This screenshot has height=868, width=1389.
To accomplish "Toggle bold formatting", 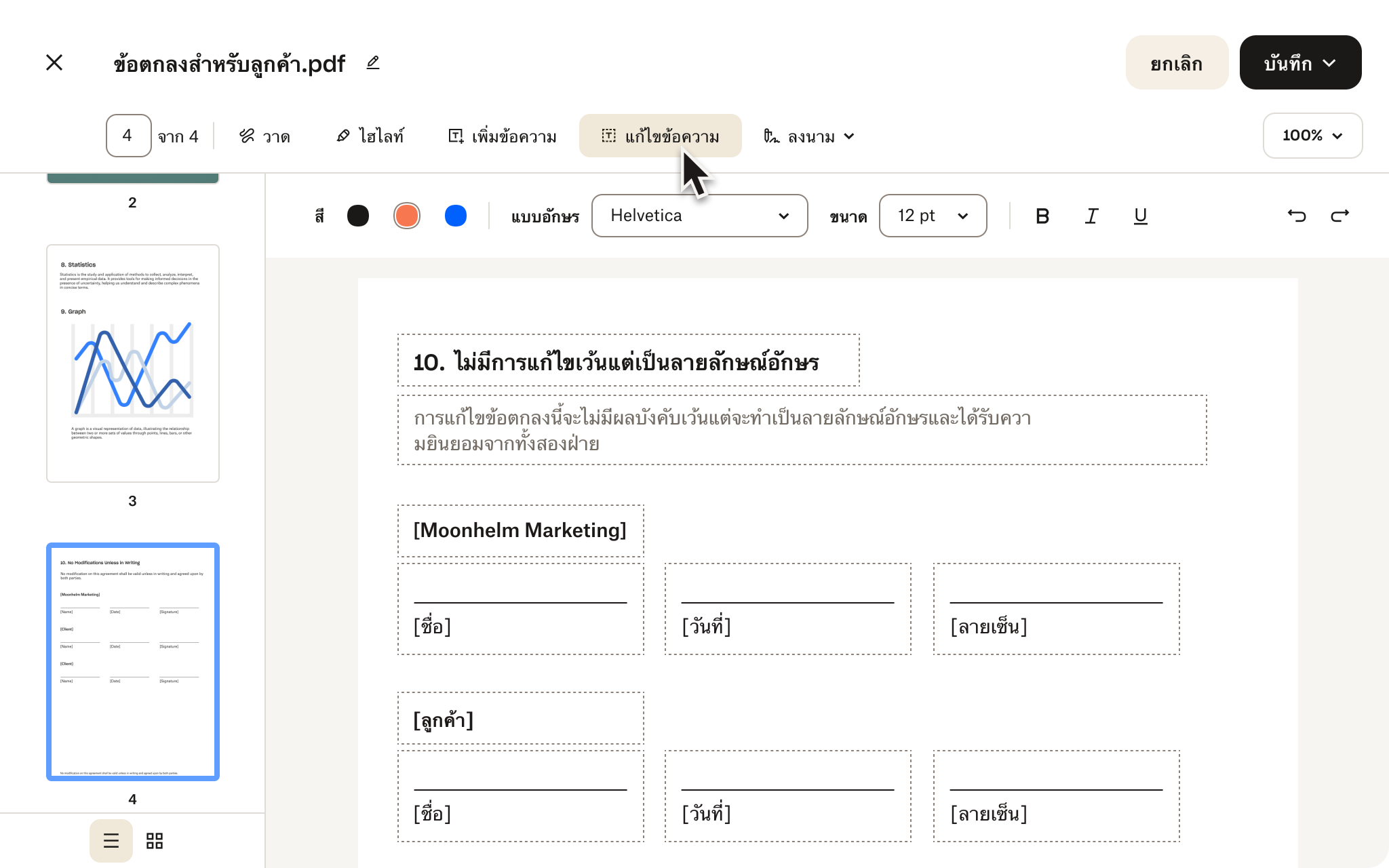I will 1042,216.
